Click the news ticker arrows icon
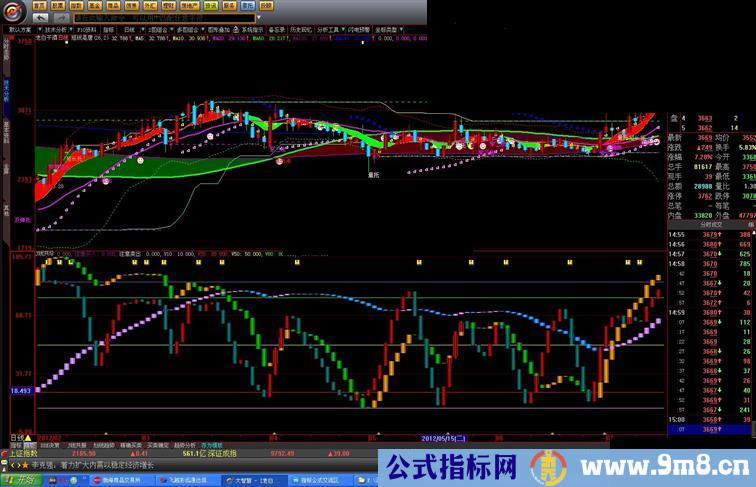 point(9,465)
